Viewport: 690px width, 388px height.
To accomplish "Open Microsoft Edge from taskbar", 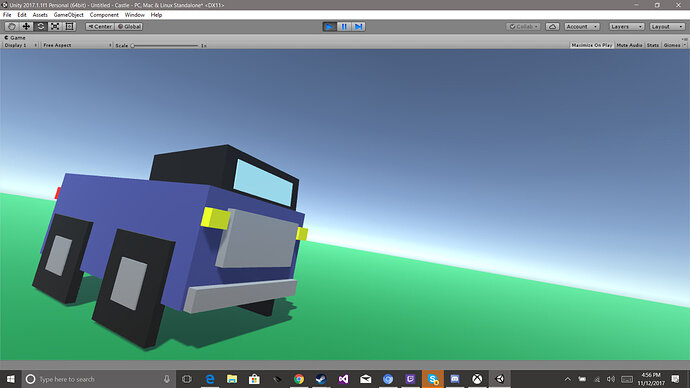I will tap(210, 379).
